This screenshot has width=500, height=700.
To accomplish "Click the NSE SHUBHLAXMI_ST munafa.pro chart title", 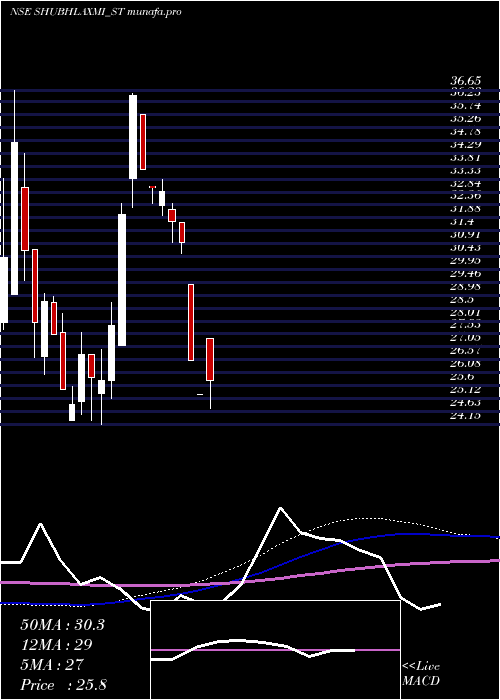I will tap(96, 12).
